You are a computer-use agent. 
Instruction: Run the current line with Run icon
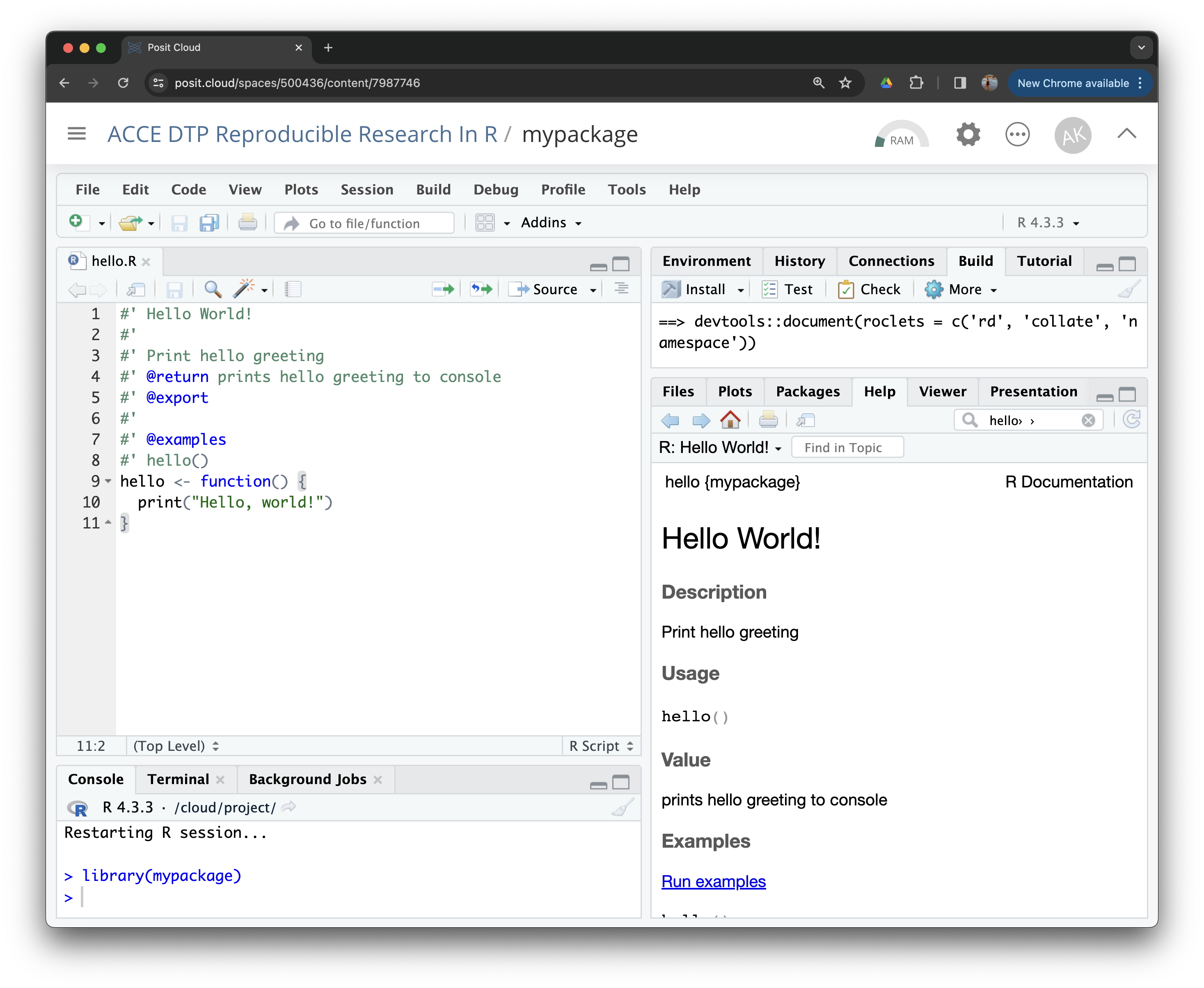(443, 289)
